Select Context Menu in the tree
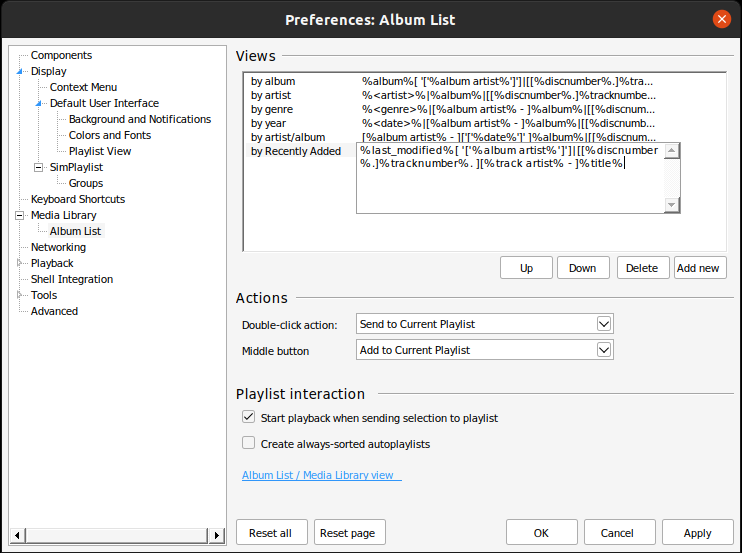742x553 pixels. (83, 87)
